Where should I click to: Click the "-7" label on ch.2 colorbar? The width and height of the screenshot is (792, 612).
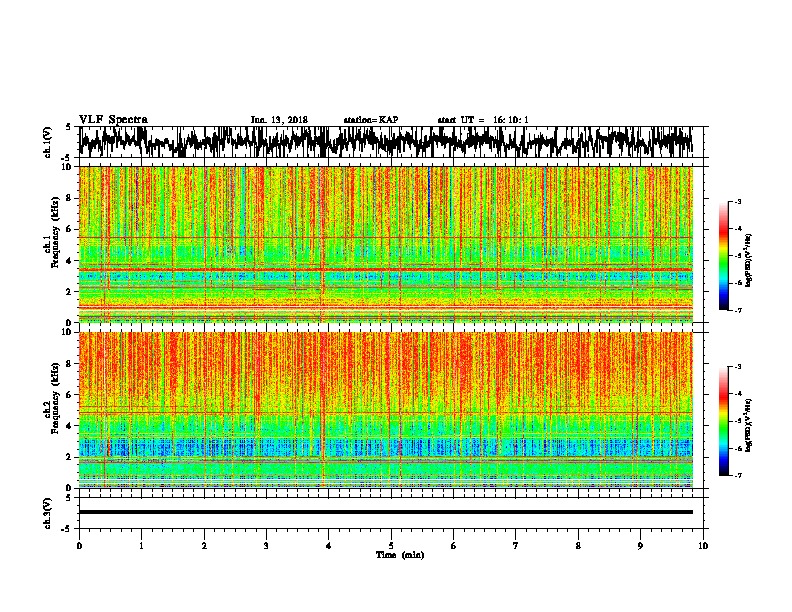(738, 476)
